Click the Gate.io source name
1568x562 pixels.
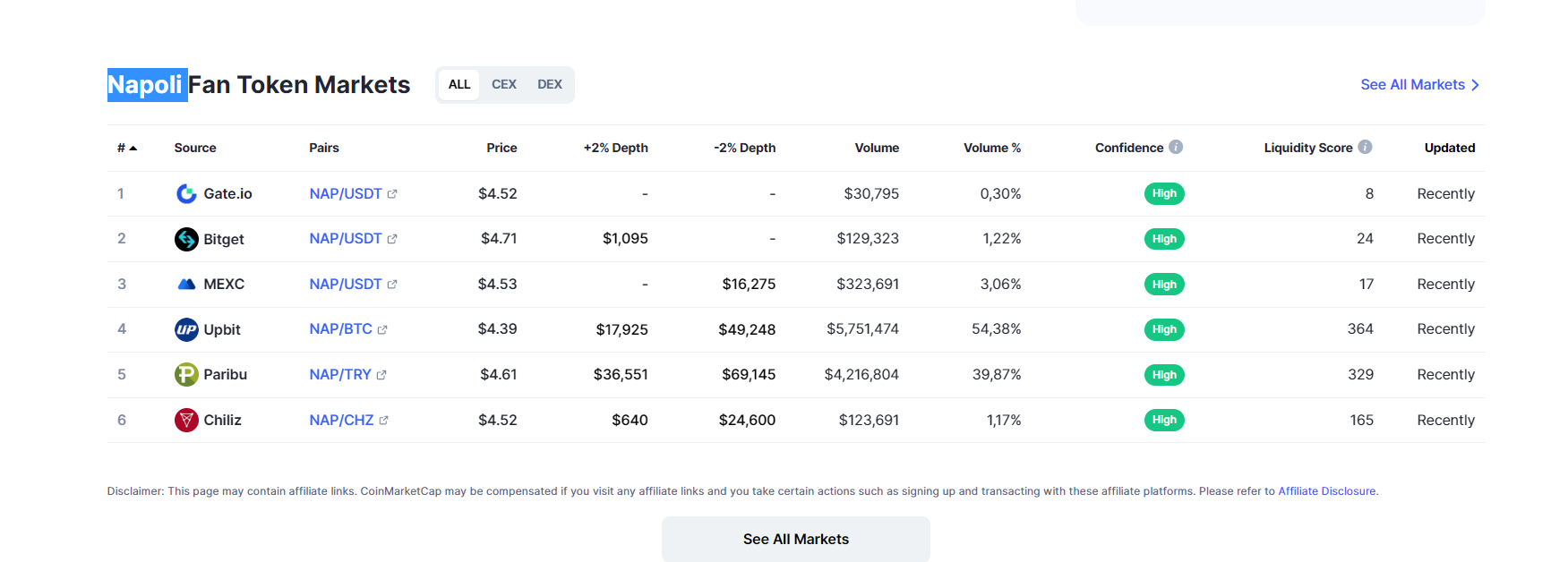click(x=227, y=193)
